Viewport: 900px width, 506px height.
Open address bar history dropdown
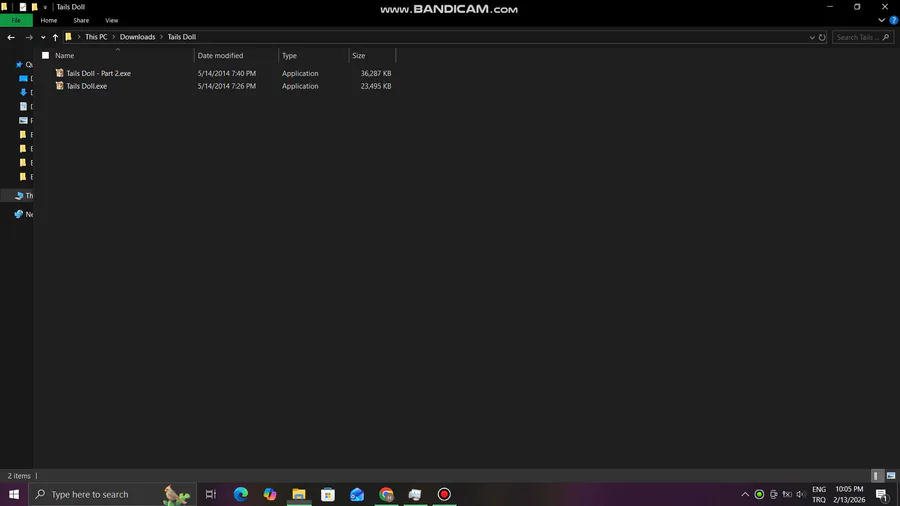point(812,37)
